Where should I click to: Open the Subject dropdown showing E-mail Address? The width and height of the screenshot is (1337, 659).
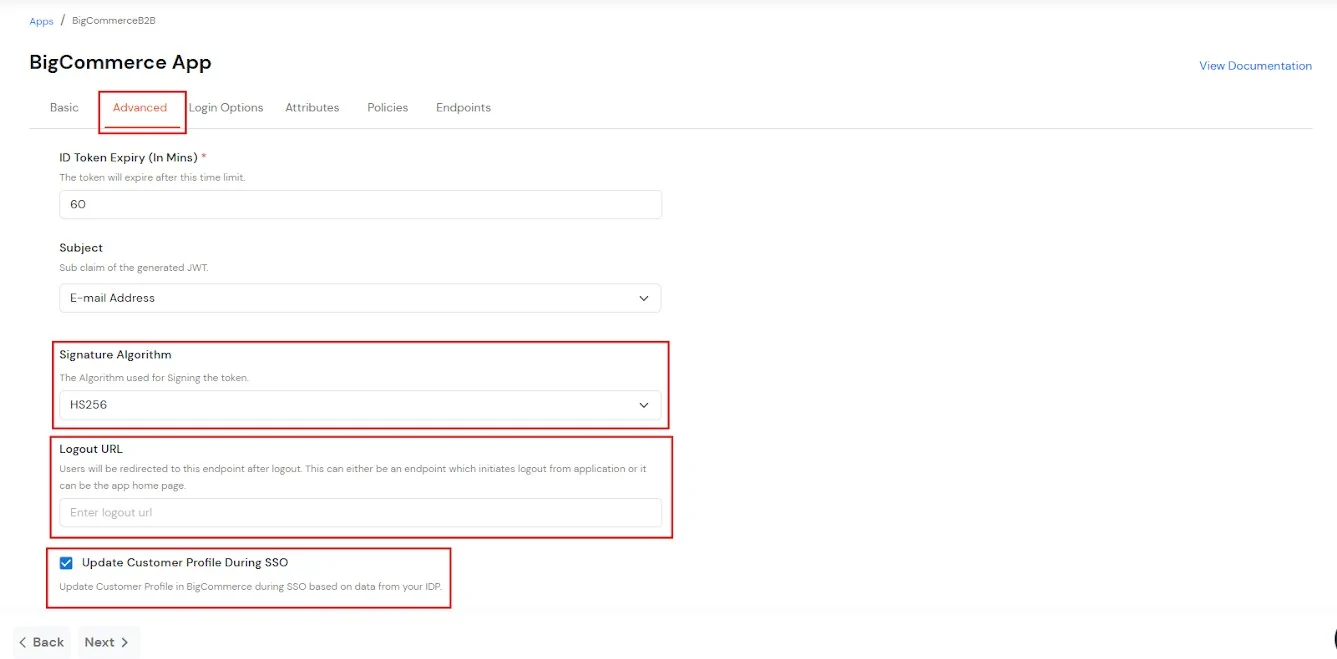360,298
